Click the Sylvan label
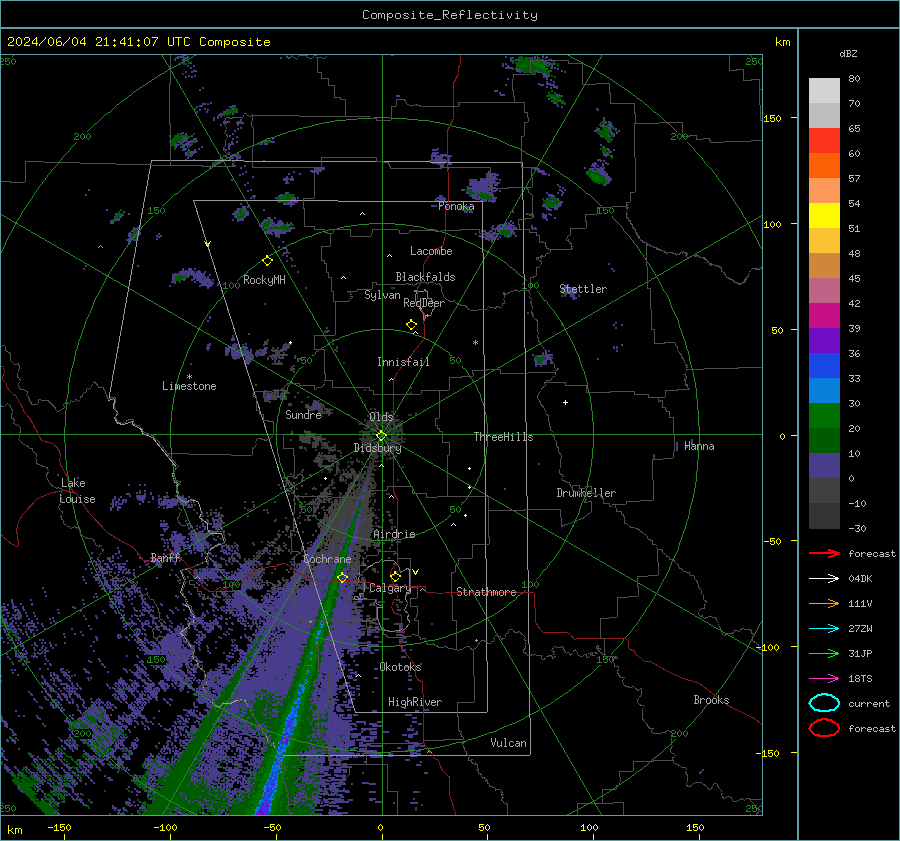The height and width of the screenshot is (841, 900). [x=382, y=295]
